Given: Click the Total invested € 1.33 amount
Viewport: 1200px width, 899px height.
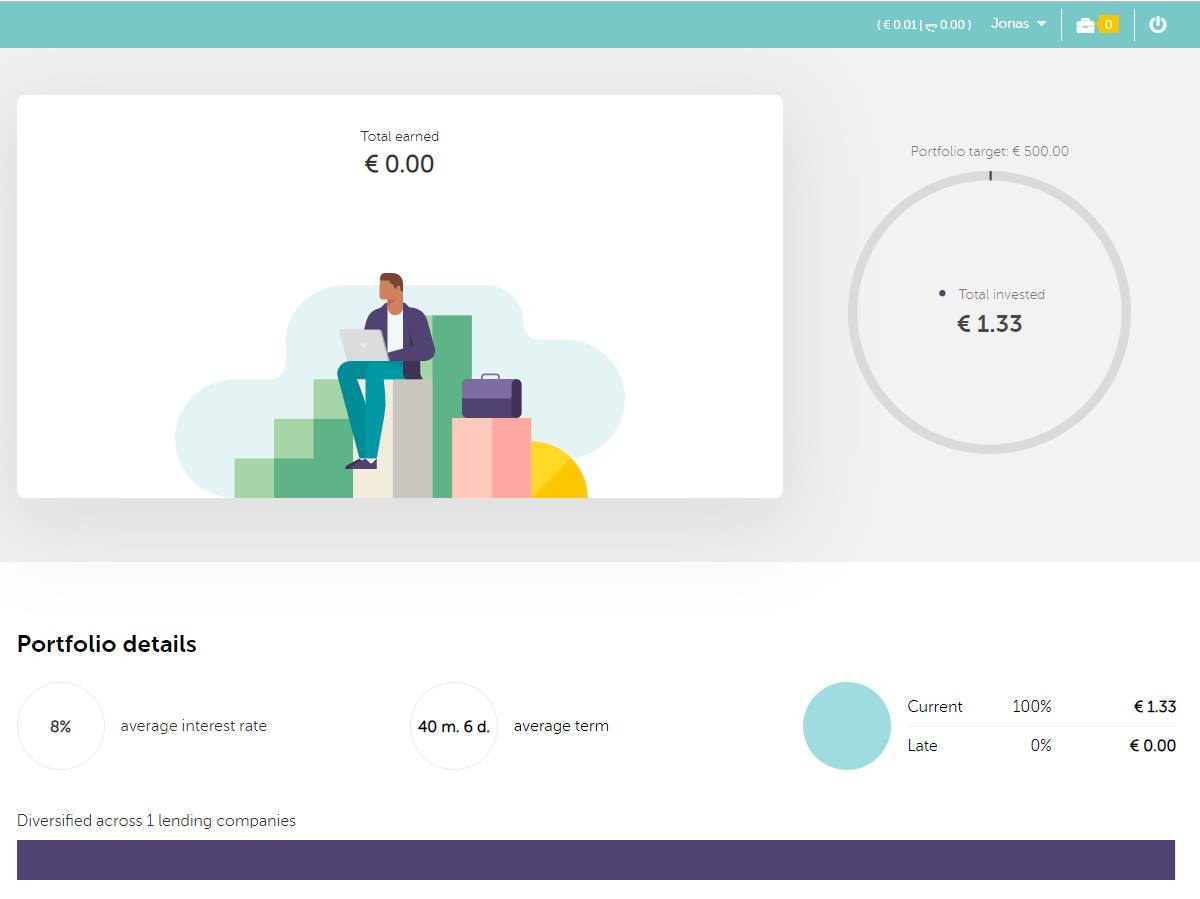Looking at the screenshot, I should [x=989, y=324].
